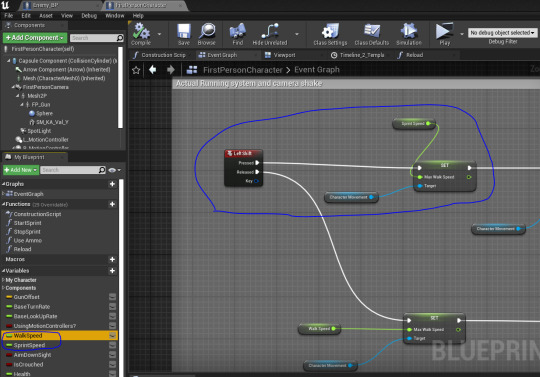Select StopSprint function

[x=27, y=232]
